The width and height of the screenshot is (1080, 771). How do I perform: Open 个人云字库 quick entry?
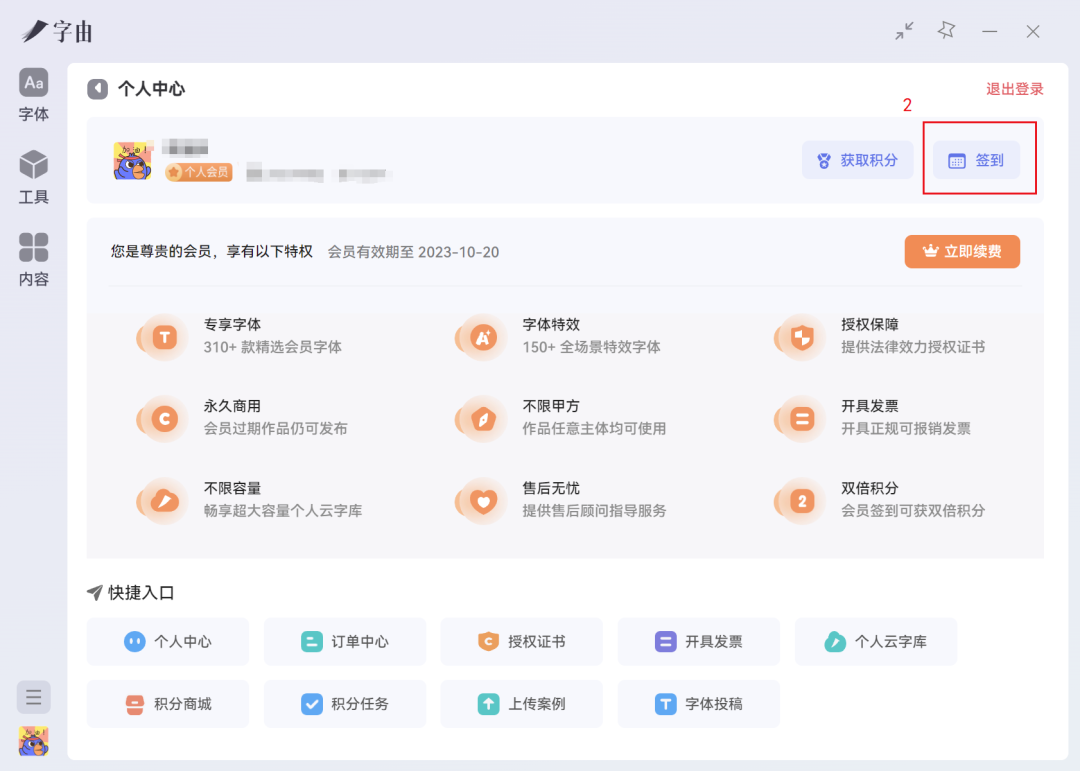point(876,641)
